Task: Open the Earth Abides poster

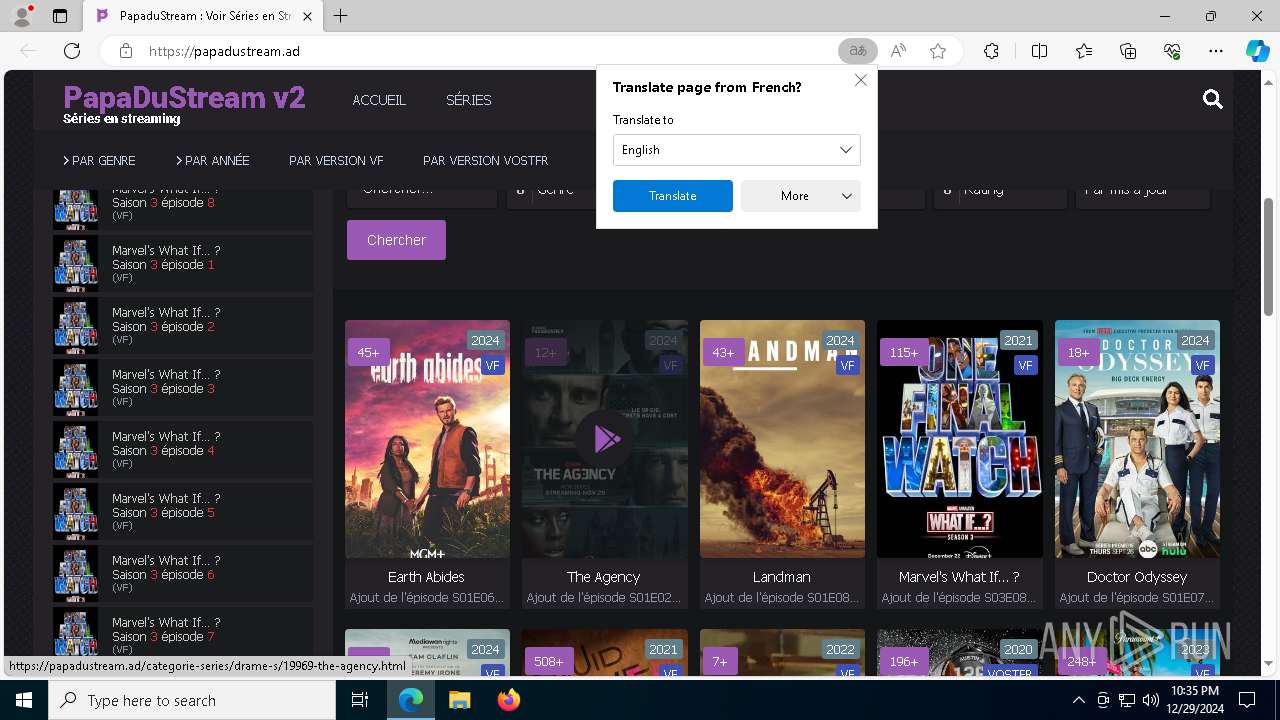Action: [427, 439]
